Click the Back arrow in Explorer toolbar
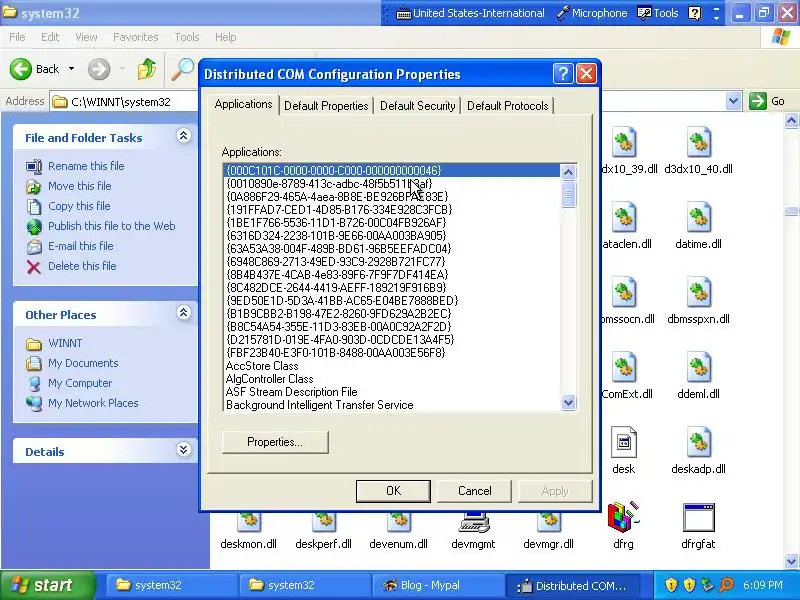 click(x=21, y=69)
